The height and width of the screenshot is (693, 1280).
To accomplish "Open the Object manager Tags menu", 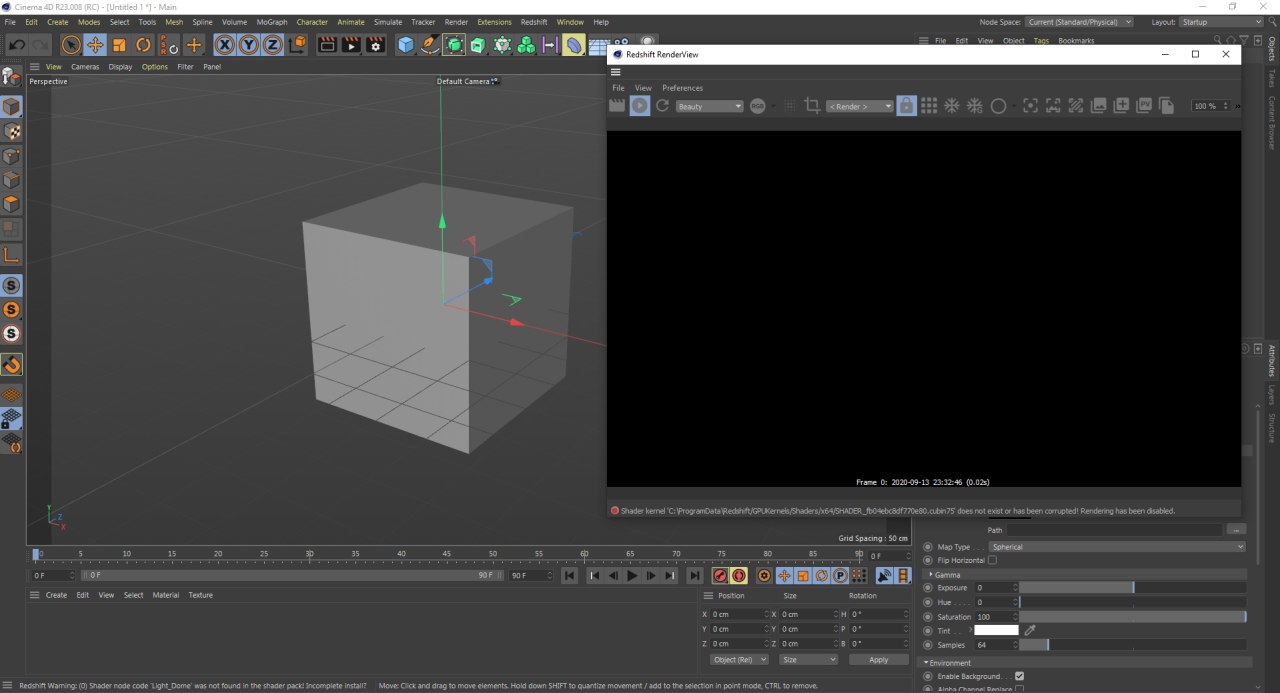I will tap(1041, 41).
